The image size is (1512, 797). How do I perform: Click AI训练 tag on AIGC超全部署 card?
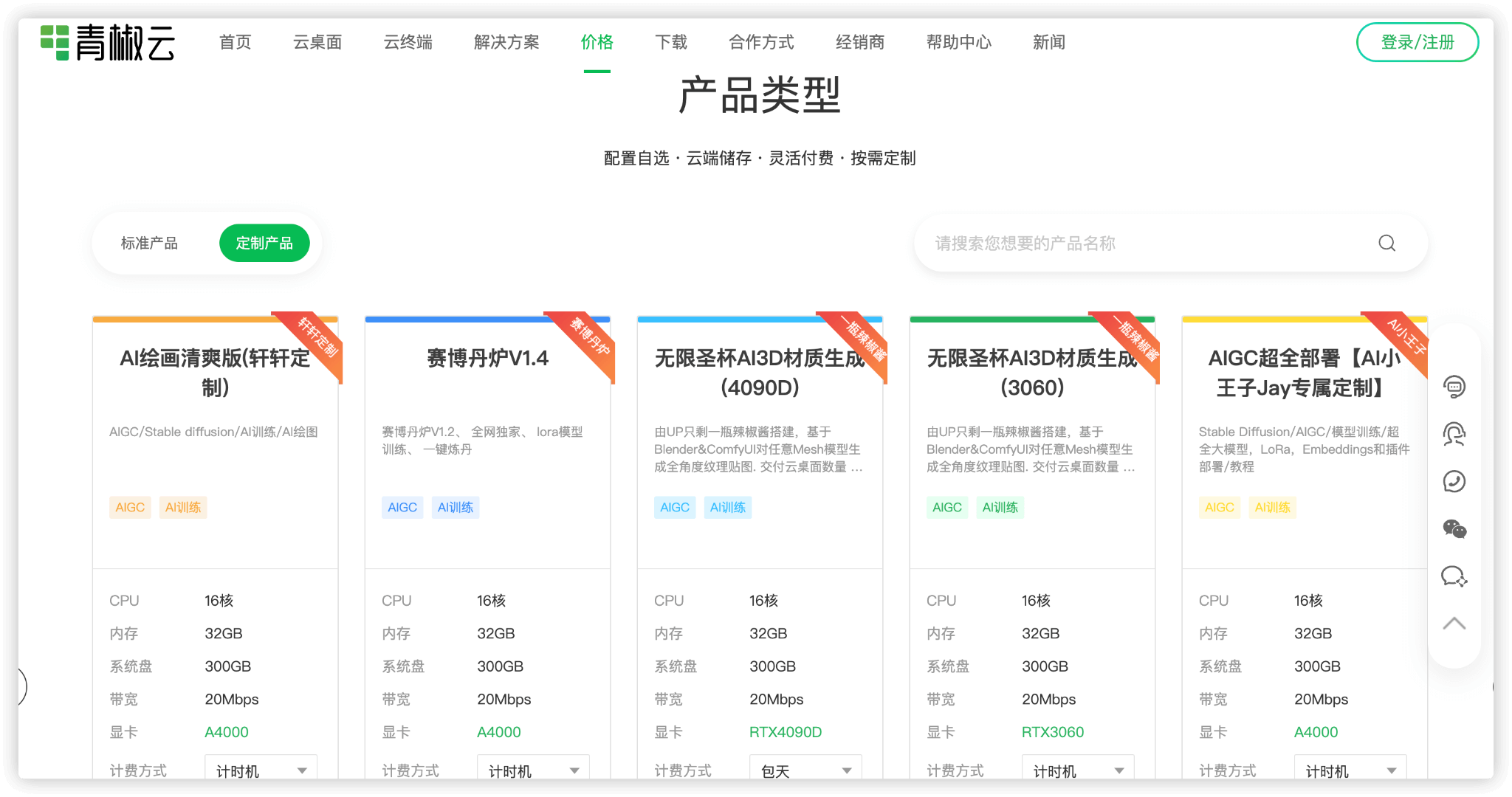(x=1273, y=507)
